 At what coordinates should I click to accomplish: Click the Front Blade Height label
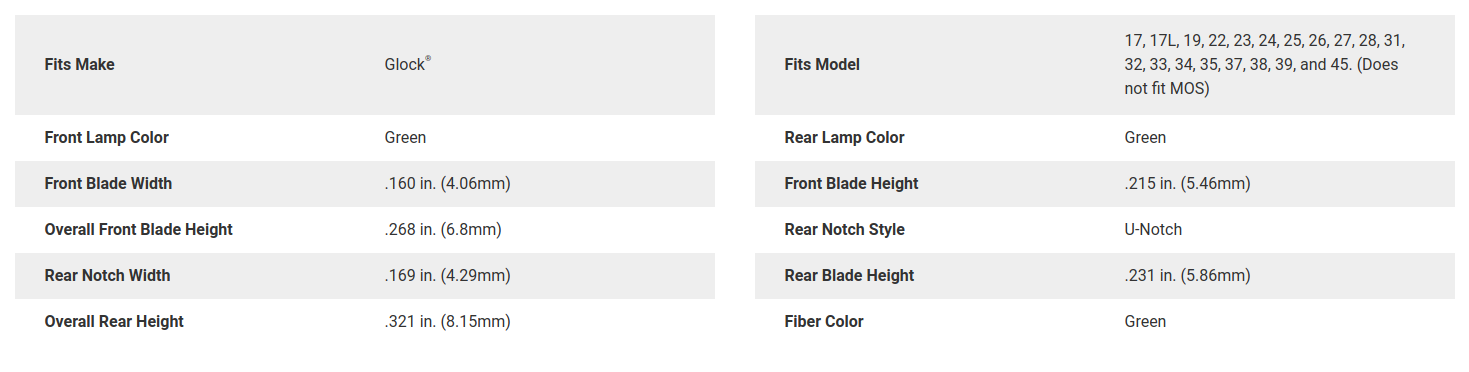pyautogui.click(x=852, y=184)
